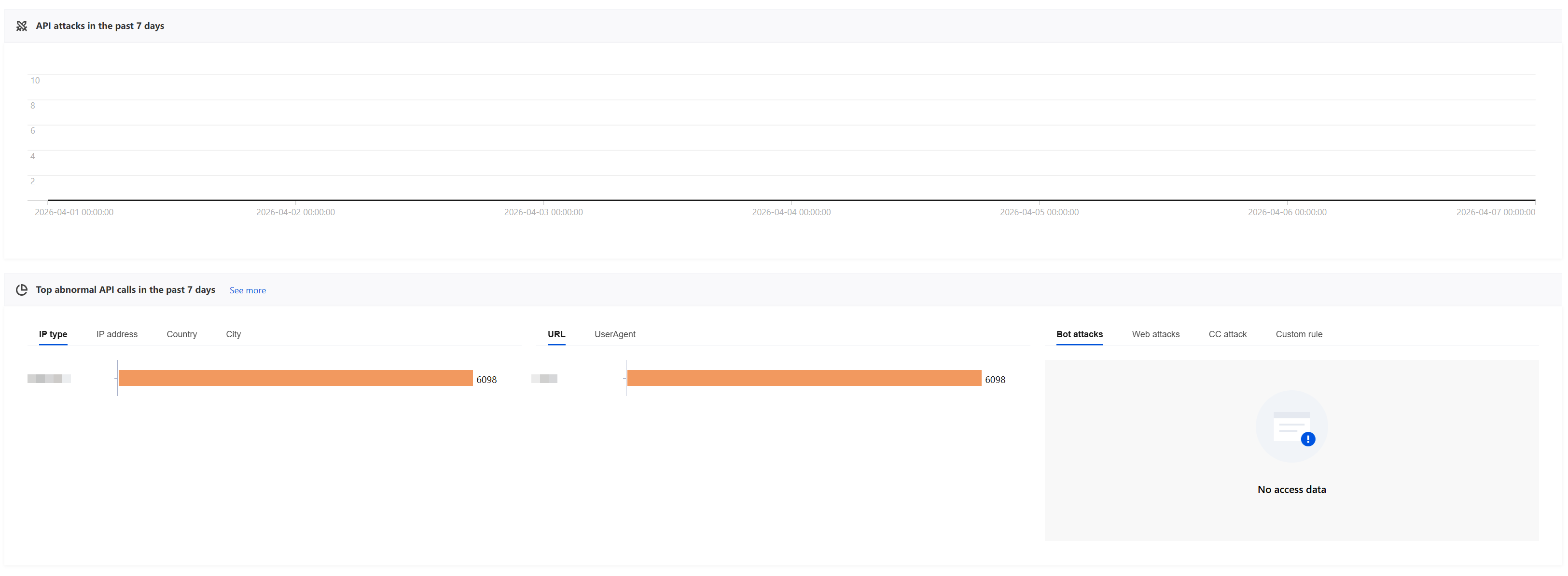Open the Web attacks tab
The image size is (1568, 576).
coord(1155,334)
